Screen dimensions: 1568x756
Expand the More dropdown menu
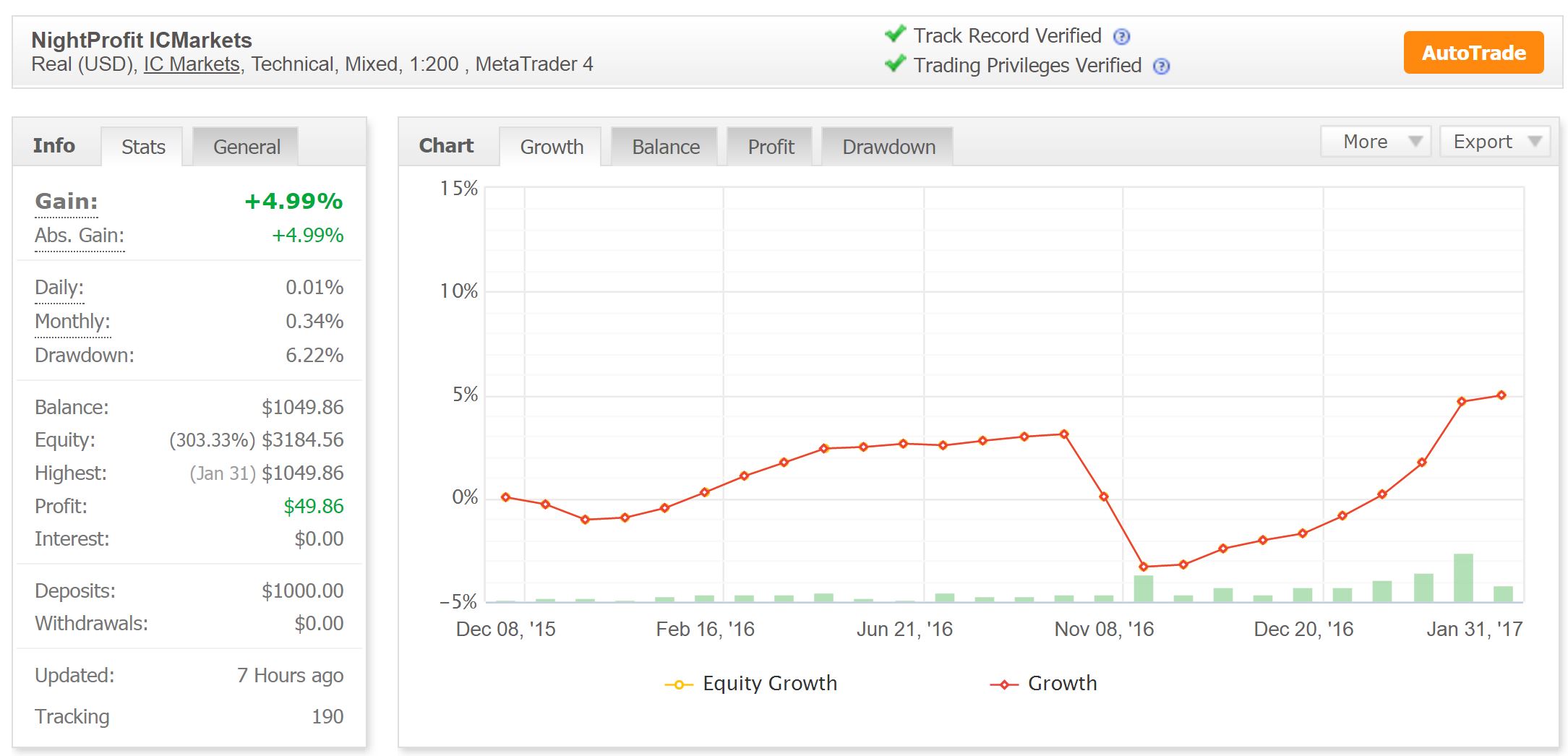[1375, 142]
